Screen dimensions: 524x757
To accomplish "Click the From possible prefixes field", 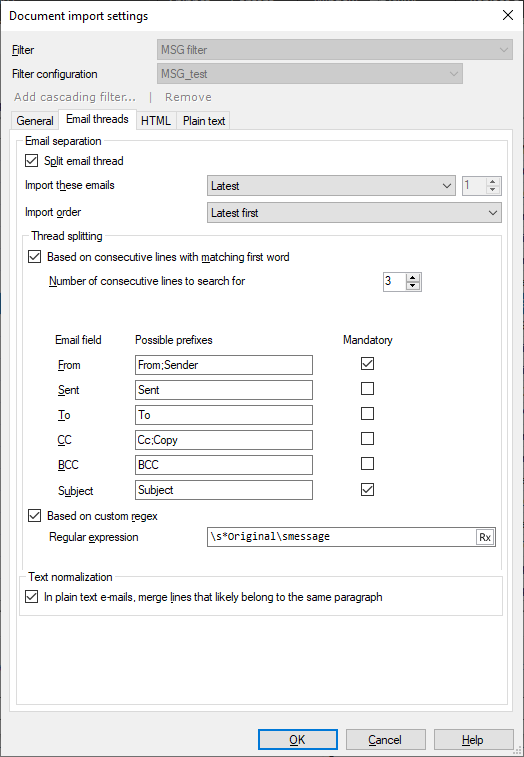I will [x=224, y=365].
